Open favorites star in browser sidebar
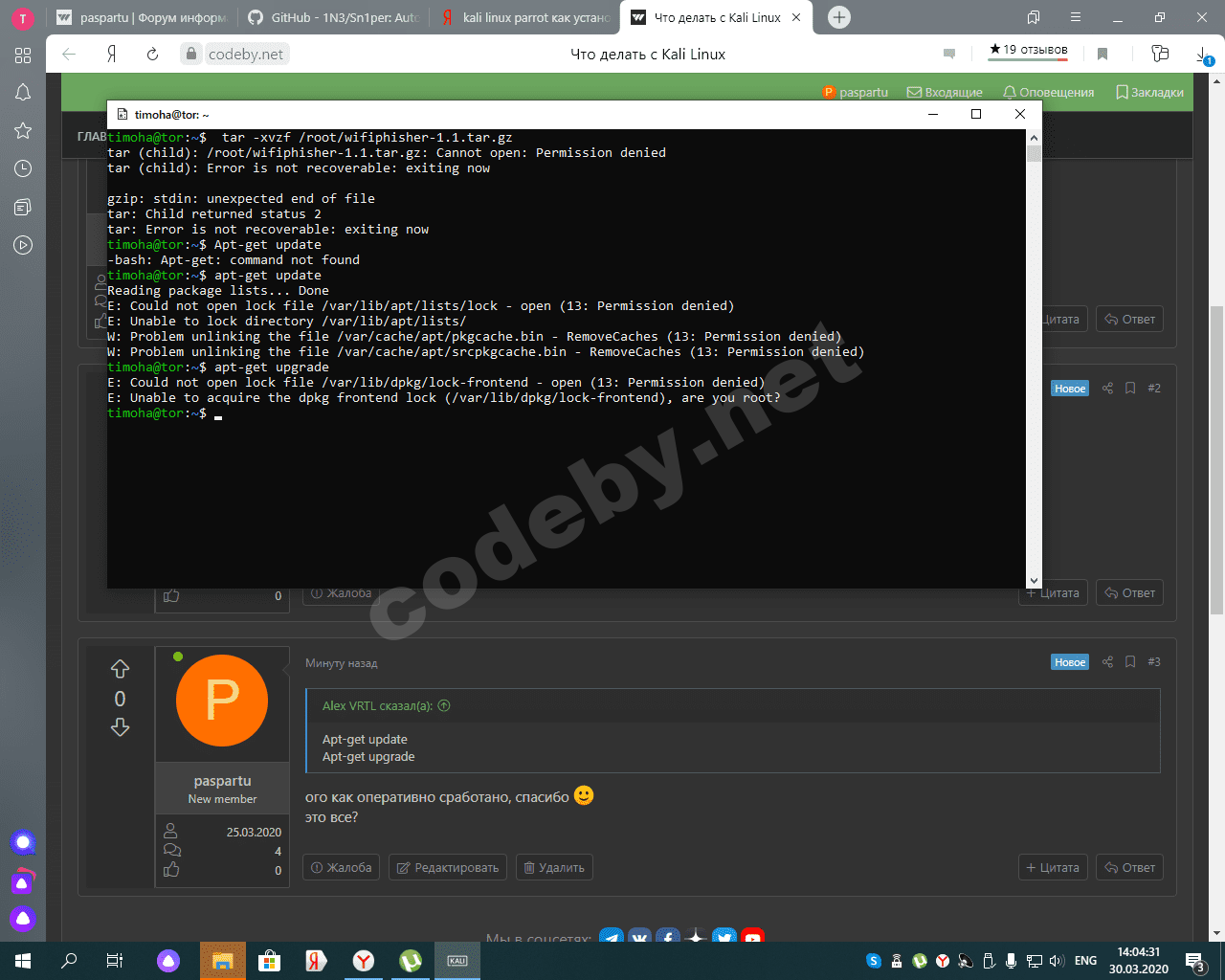The image size is (1225, 980). pyautogui.click(x=23, y=131)
